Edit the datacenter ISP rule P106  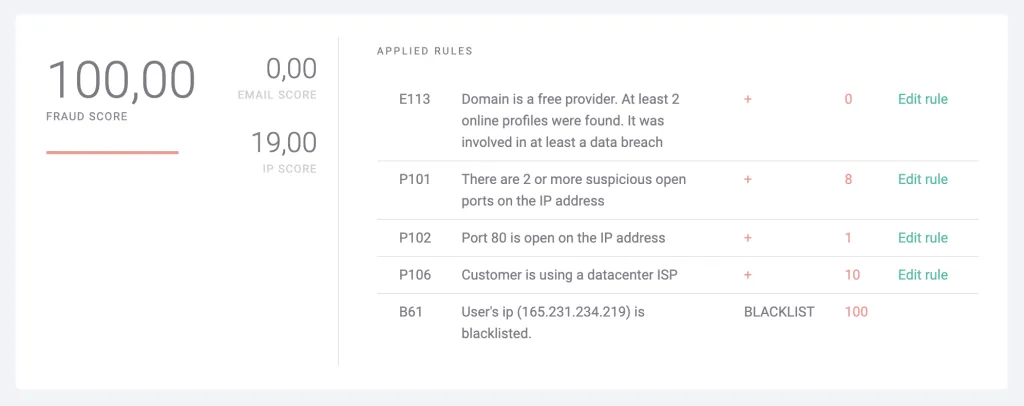(x=922, y=274)
